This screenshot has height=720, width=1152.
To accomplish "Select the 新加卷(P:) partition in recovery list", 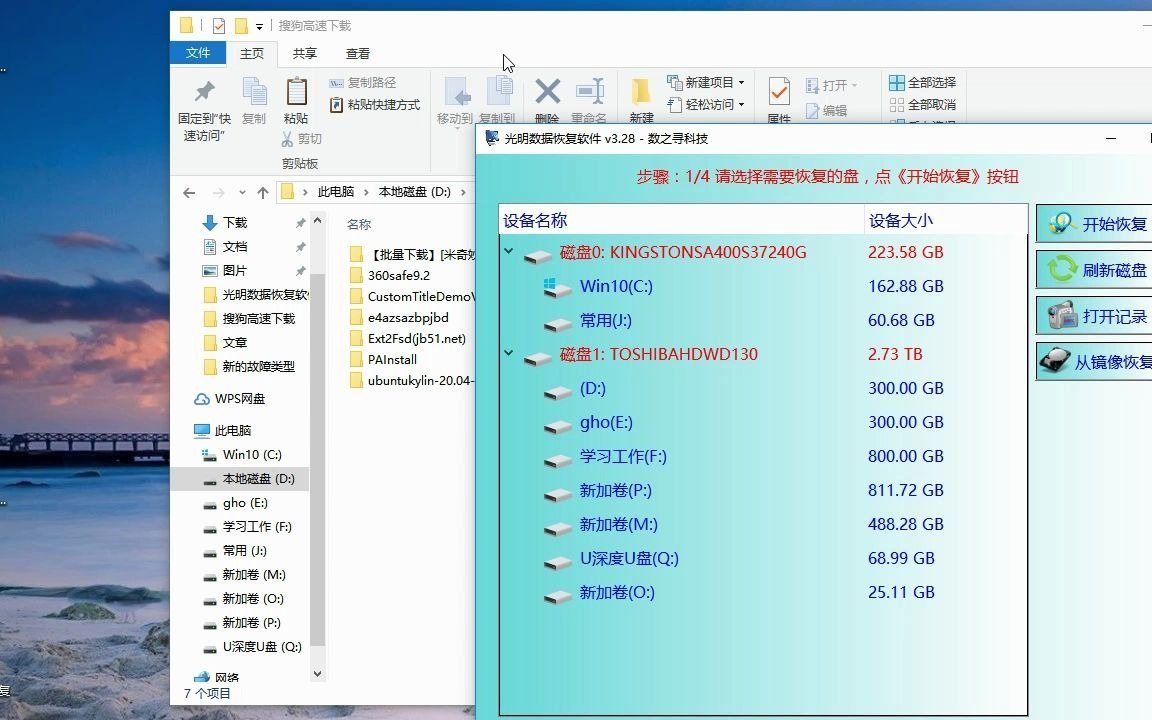I will pyautogui.click(x=615, y=490).
